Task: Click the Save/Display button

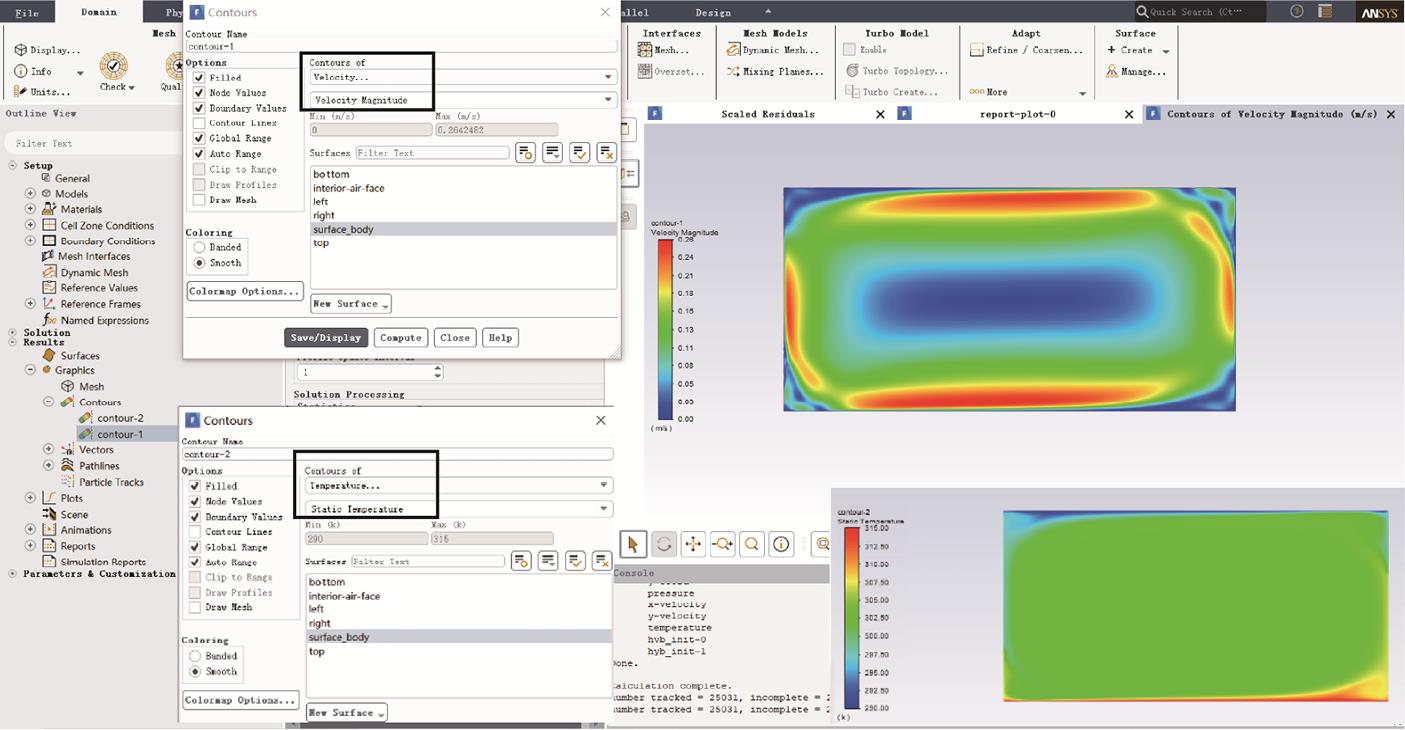Action: point(326,338)
